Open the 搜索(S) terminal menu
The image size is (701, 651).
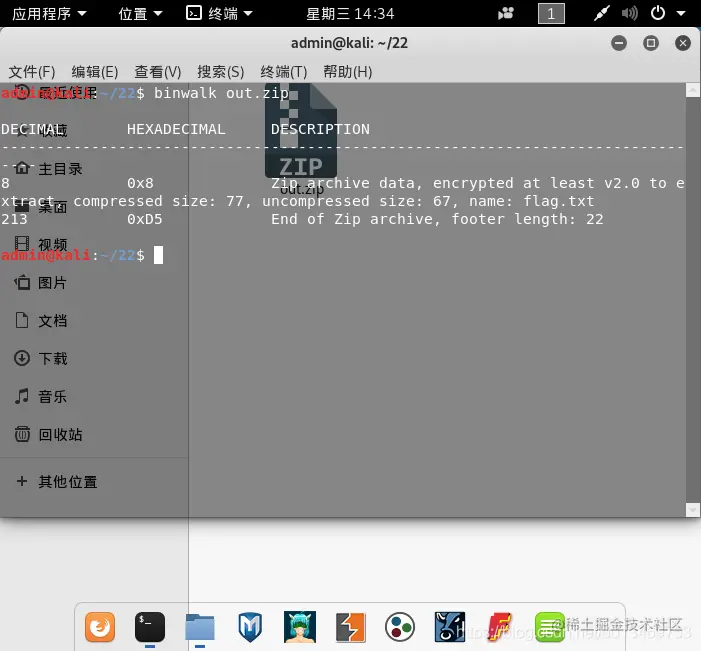click(221, 72)
